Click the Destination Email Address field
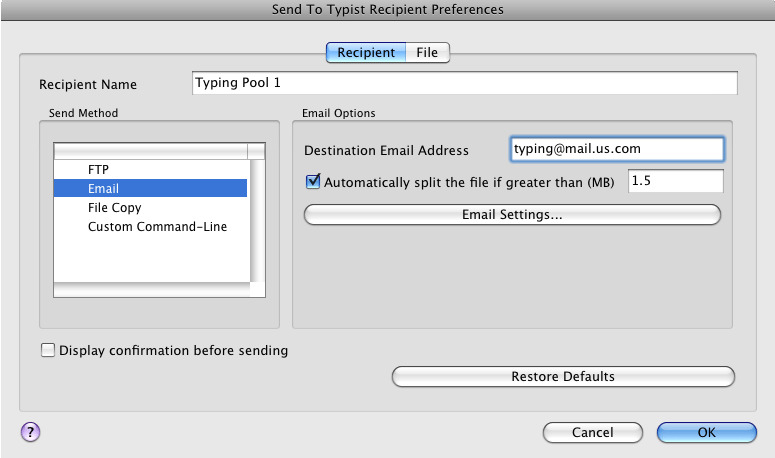The image size is (775, 458). pyautogui.click(x=617, y=149)
